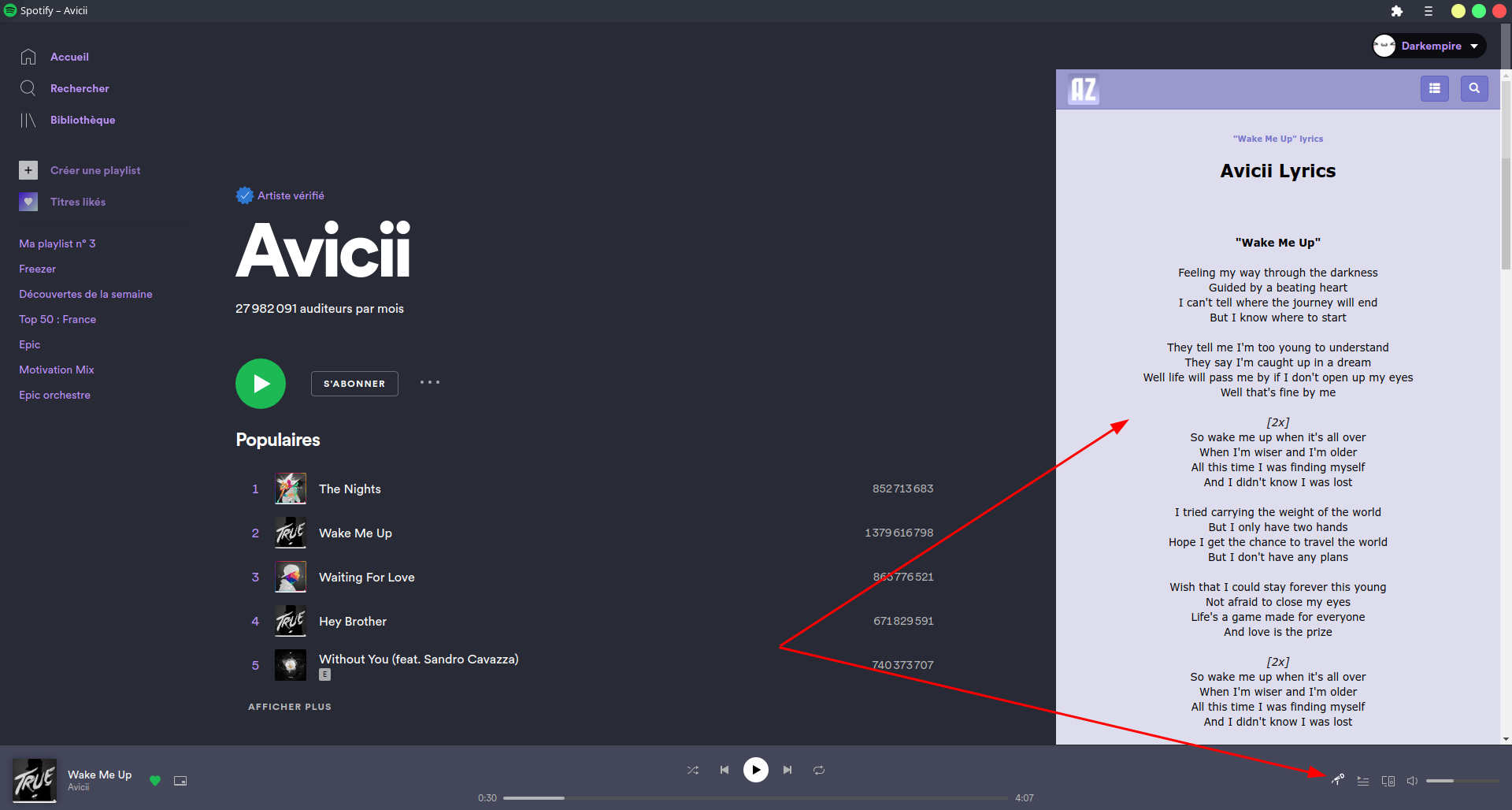The image size is (1512, 810).
Task: Expand the Darkempire account dropdown arrow
Action: pos(1474,46)
